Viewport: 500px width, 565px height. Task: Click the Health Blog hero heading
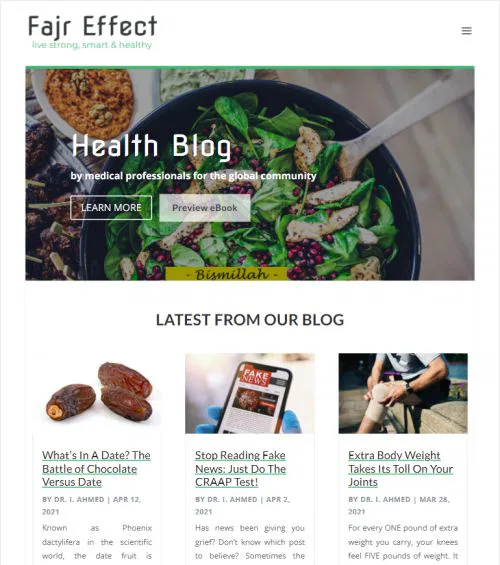(151, 146)
